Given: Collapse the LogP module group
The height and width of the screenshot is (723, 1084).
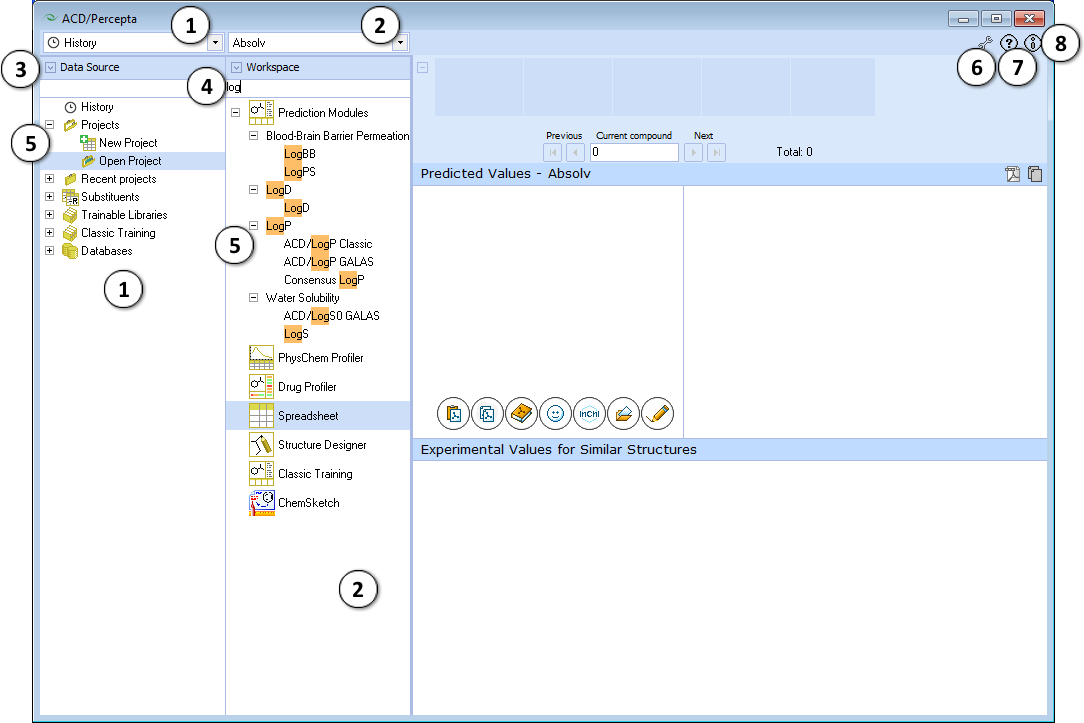Looking at the screenshot, I should click(x=254, y=226).
